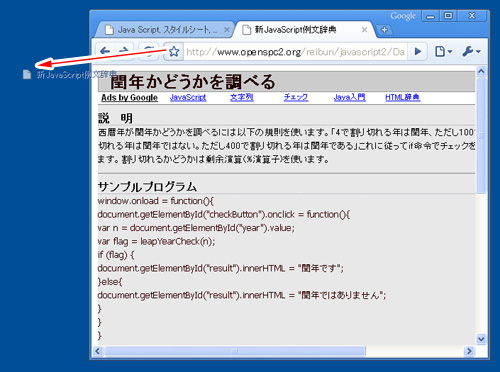Click the vertical scrollbar down arrow
500x372 pixels.
(481, 339)
